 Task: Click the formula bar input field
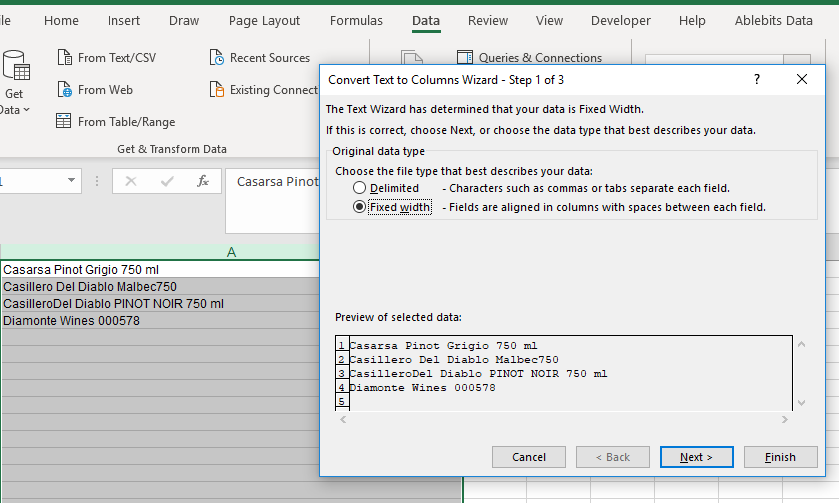[272, 201]
